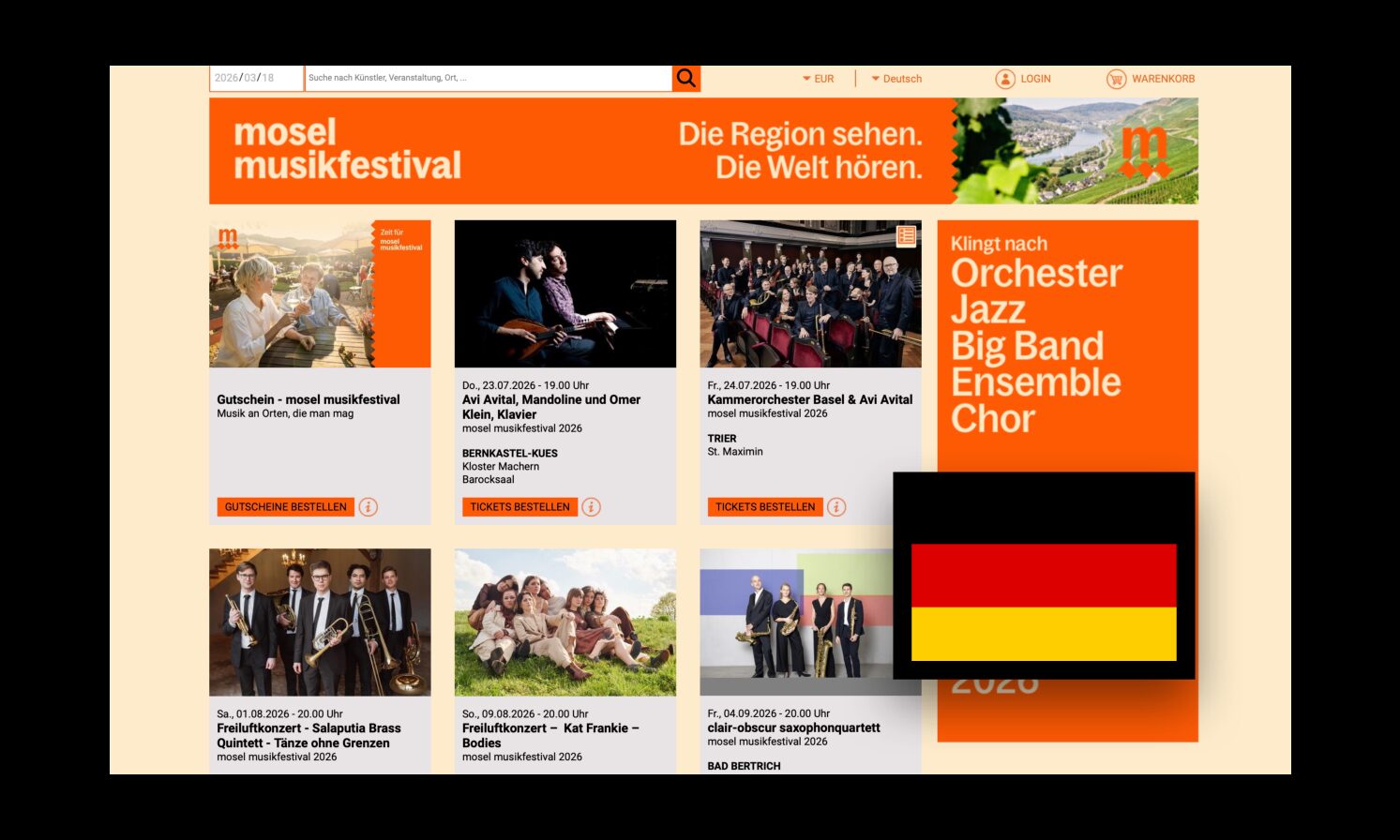1400x840 pixels.
Task: Show info icon for the Kammerorchester Basel concert
Action: pyautogui.click(x=836, y=507)
